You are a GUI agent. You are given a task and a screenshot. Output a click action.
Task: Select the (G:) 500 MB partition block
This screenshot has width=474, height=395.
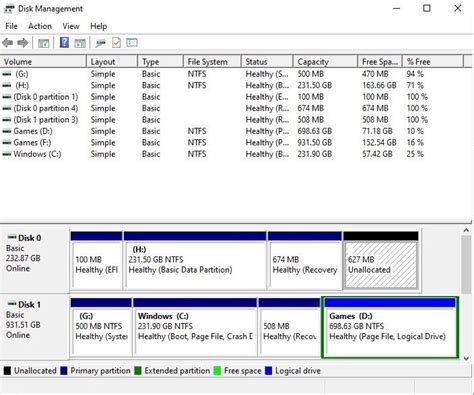pyautogui.click(x=101, y=327)
